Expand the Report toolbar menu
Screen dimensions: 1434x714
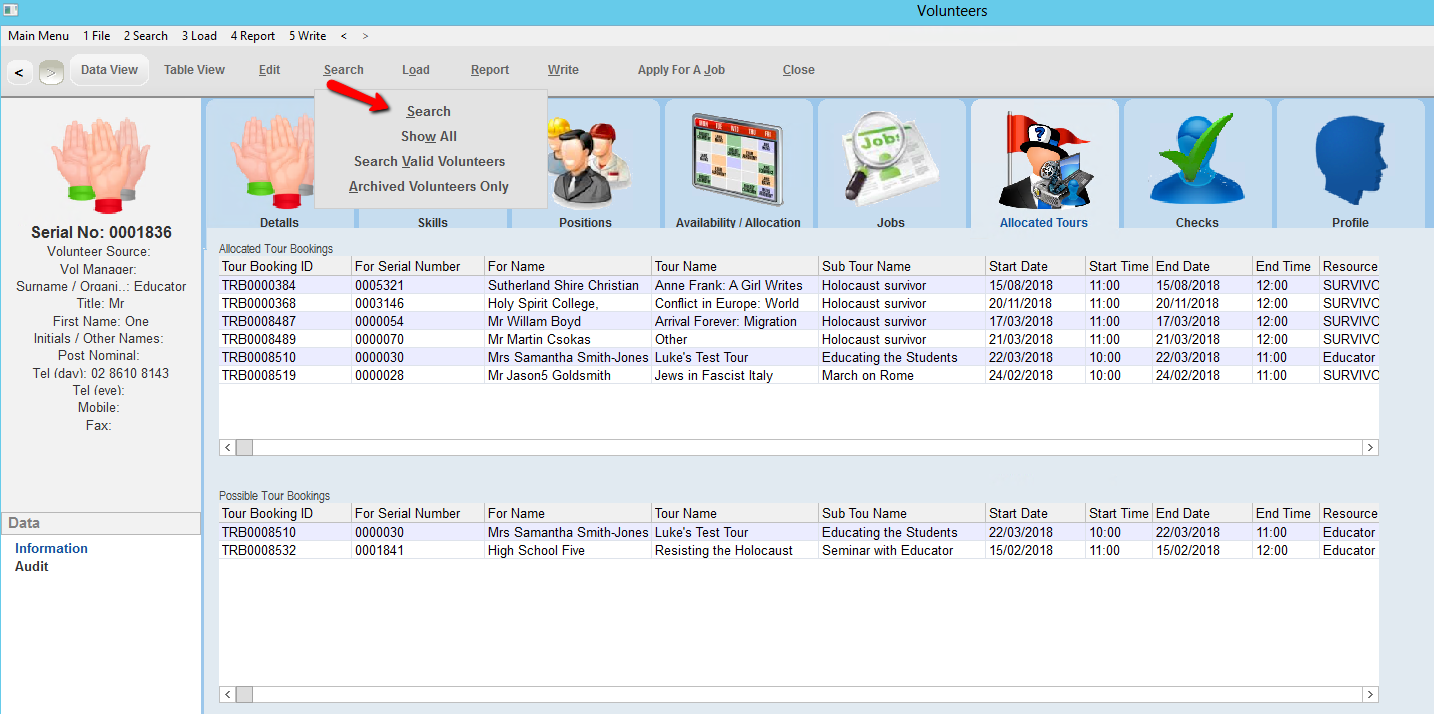490,70
